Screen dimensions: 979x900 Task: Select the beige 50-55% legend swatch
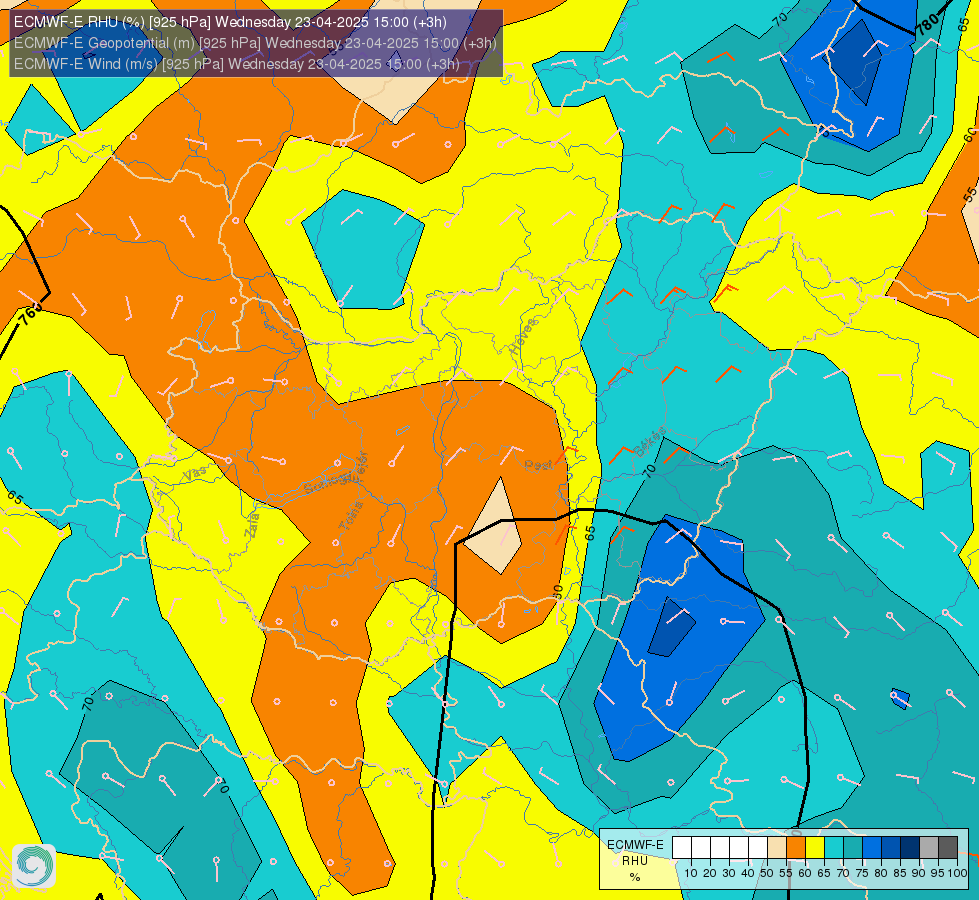tap(777, 848)
